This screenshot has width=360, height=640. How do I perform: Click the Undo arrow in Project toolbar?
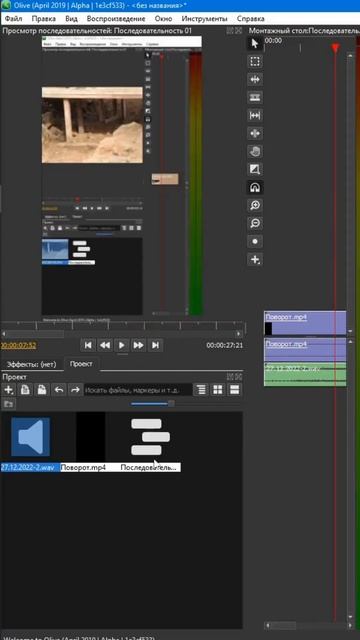59,390
